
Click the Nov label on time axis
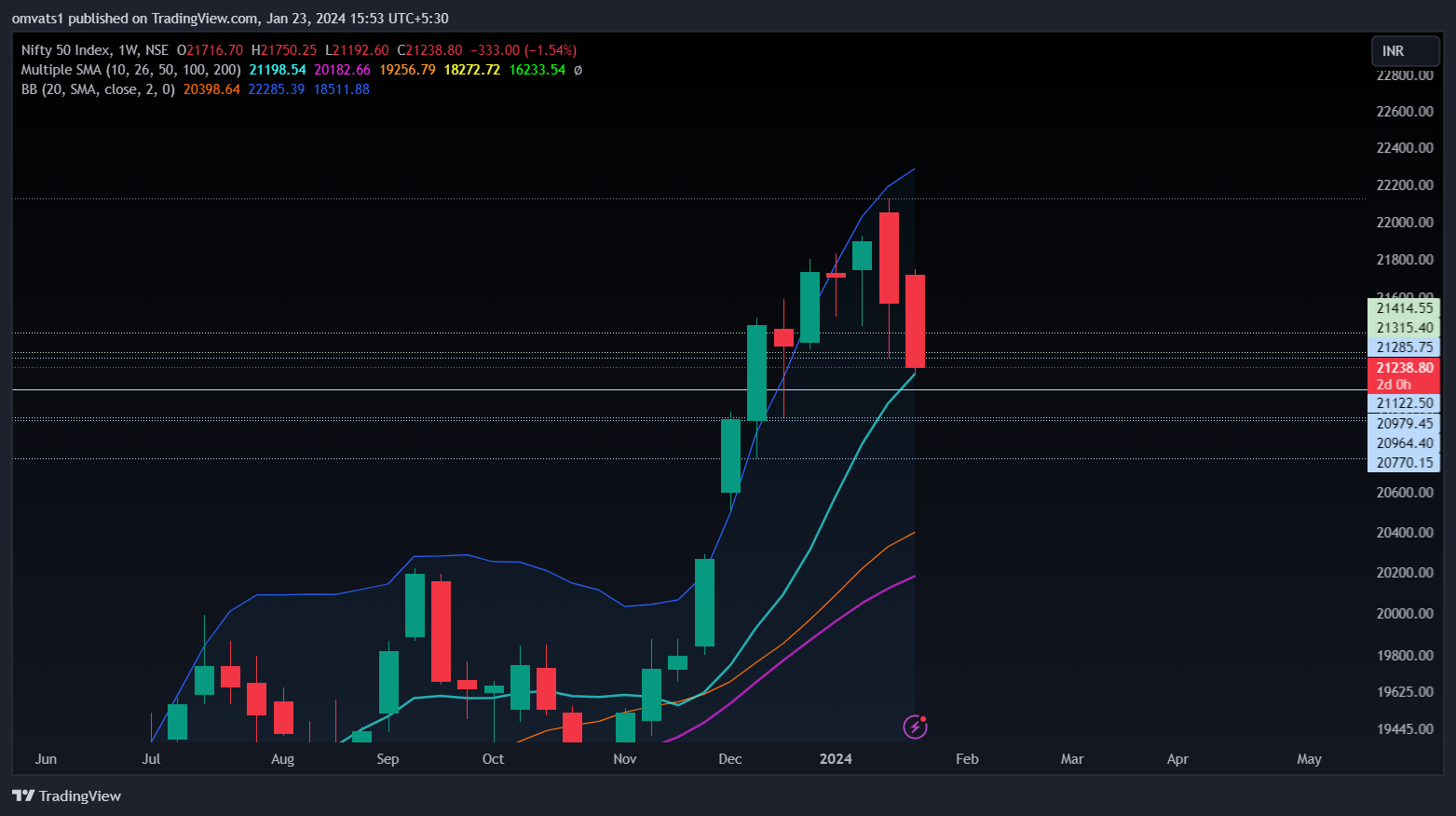[x=625, y=759]
